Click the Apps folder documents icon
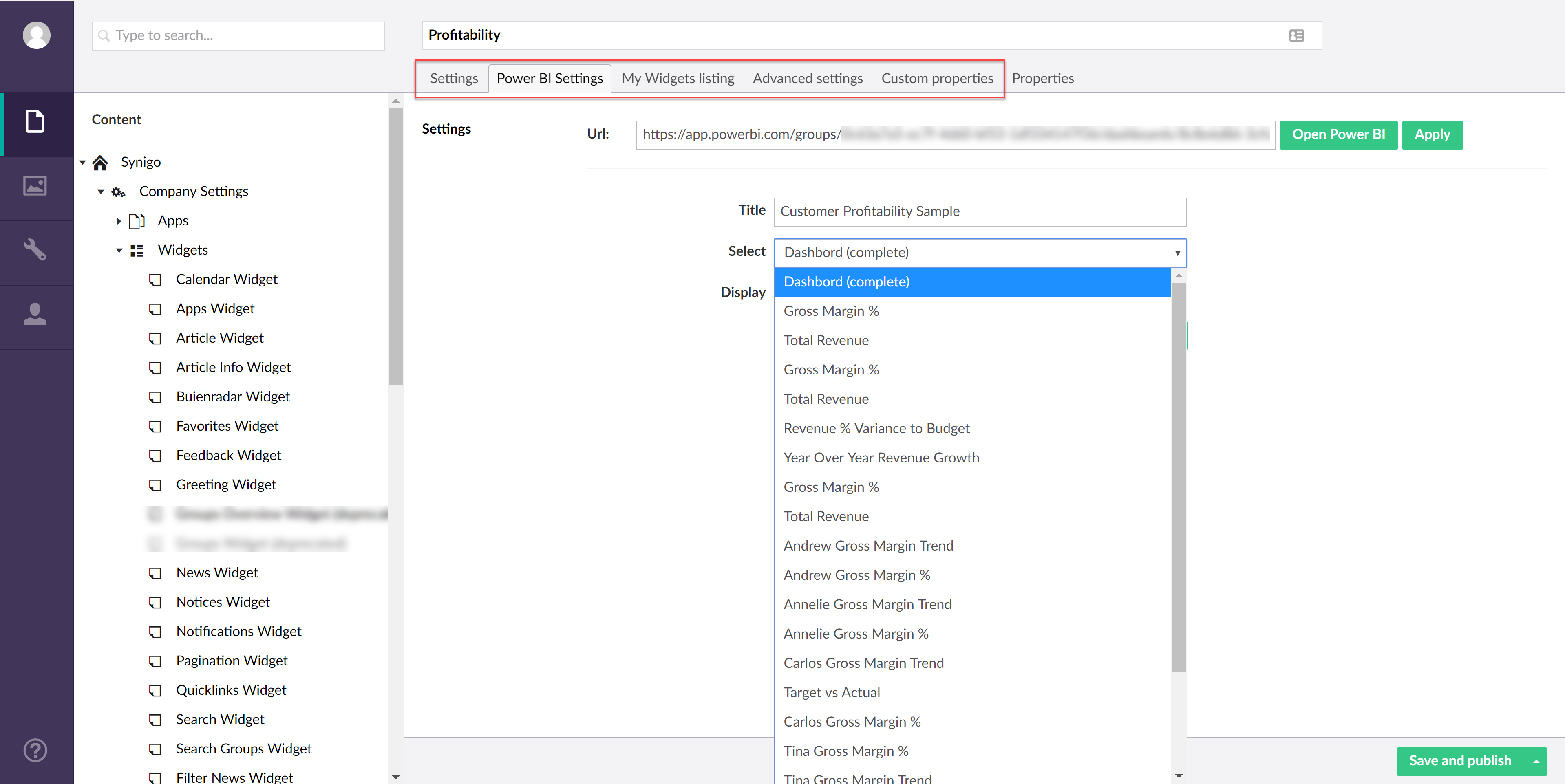Screen dimensions: 1565x784 click(x=137, y=221)
